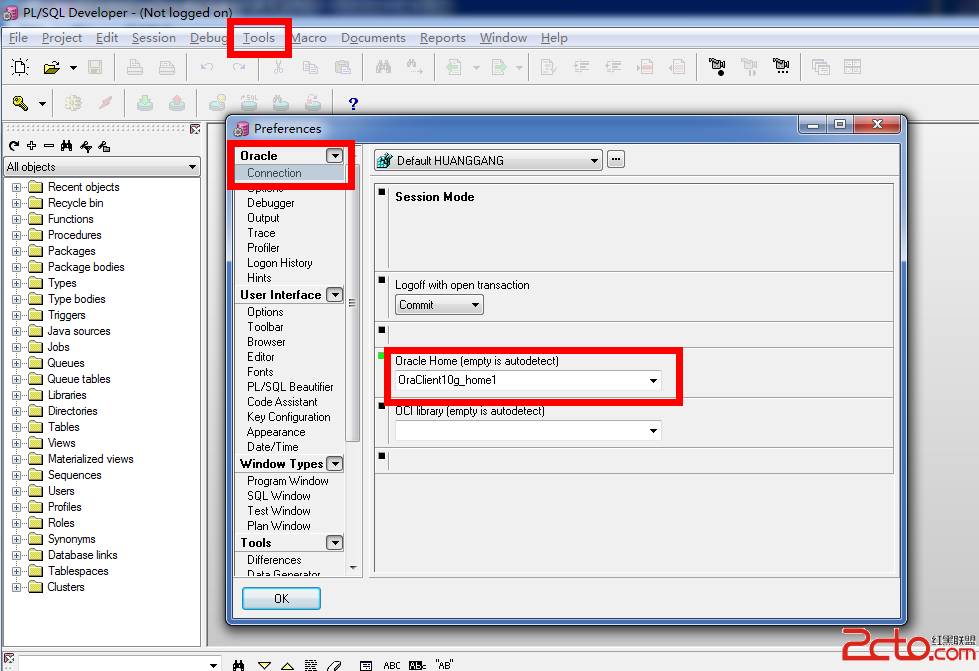Click the Break lightning icon
This screenshot has width=979, height=671.
coord(106,103)
